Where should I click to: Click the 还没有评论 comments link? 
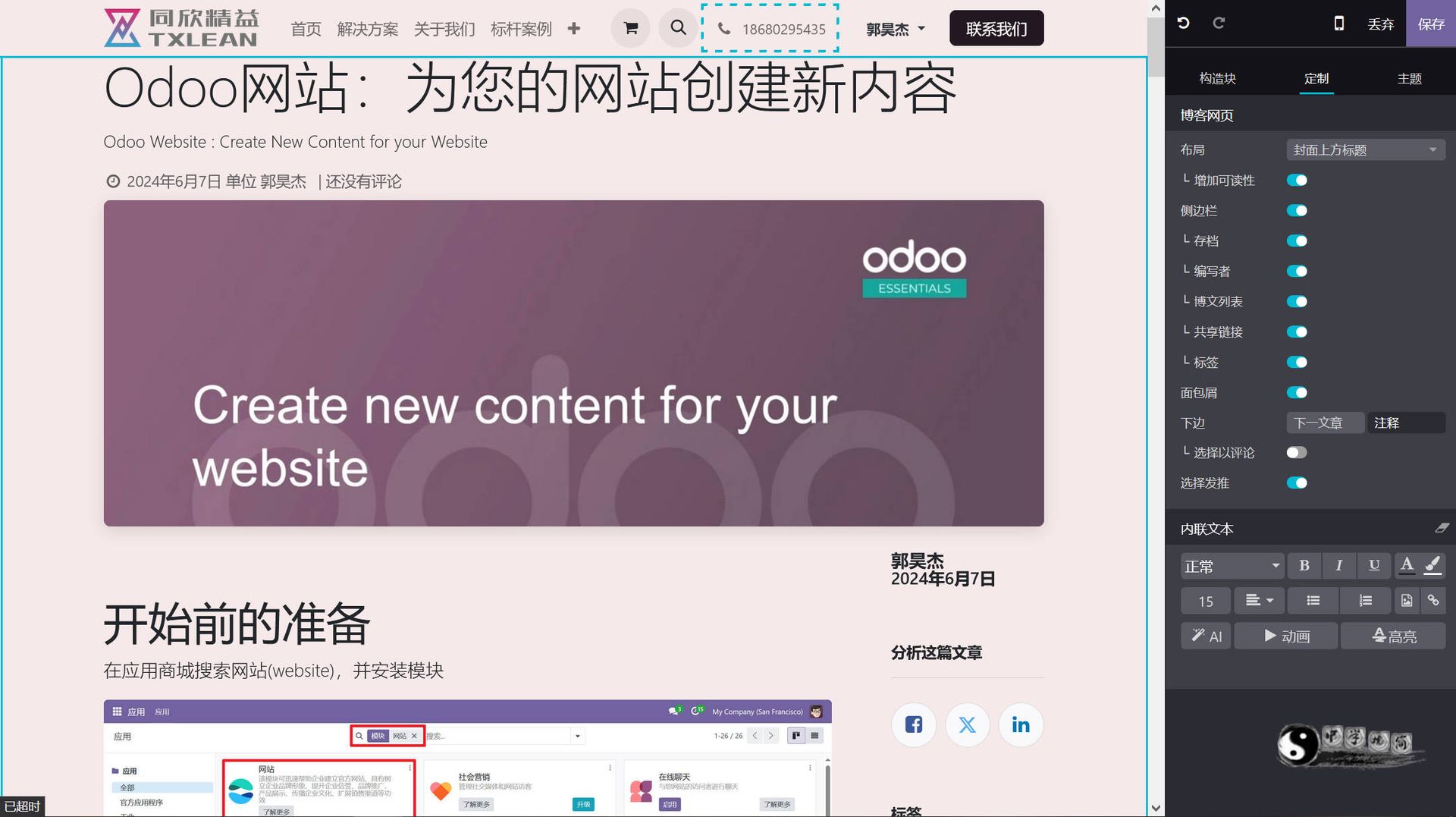(x=363, y=181)
